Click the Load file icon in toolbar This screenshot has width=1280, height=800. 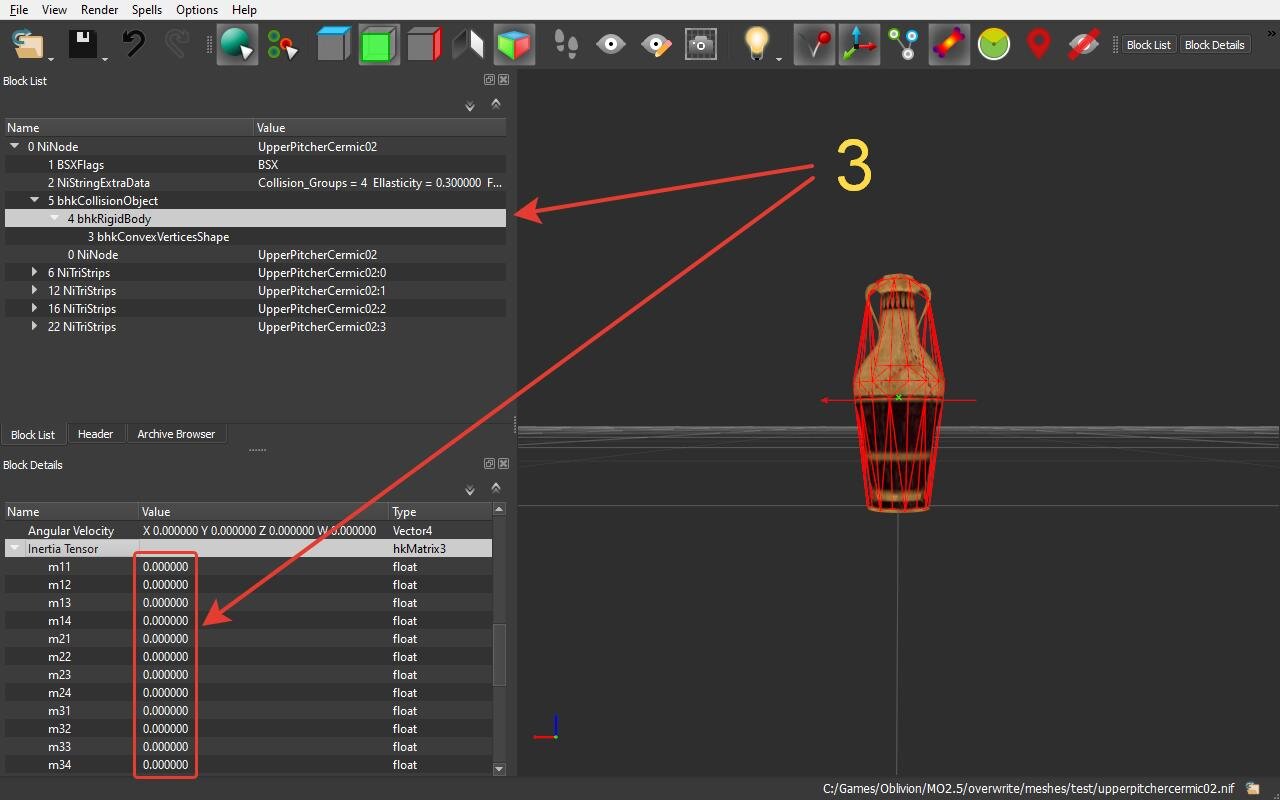coord(28,44)
